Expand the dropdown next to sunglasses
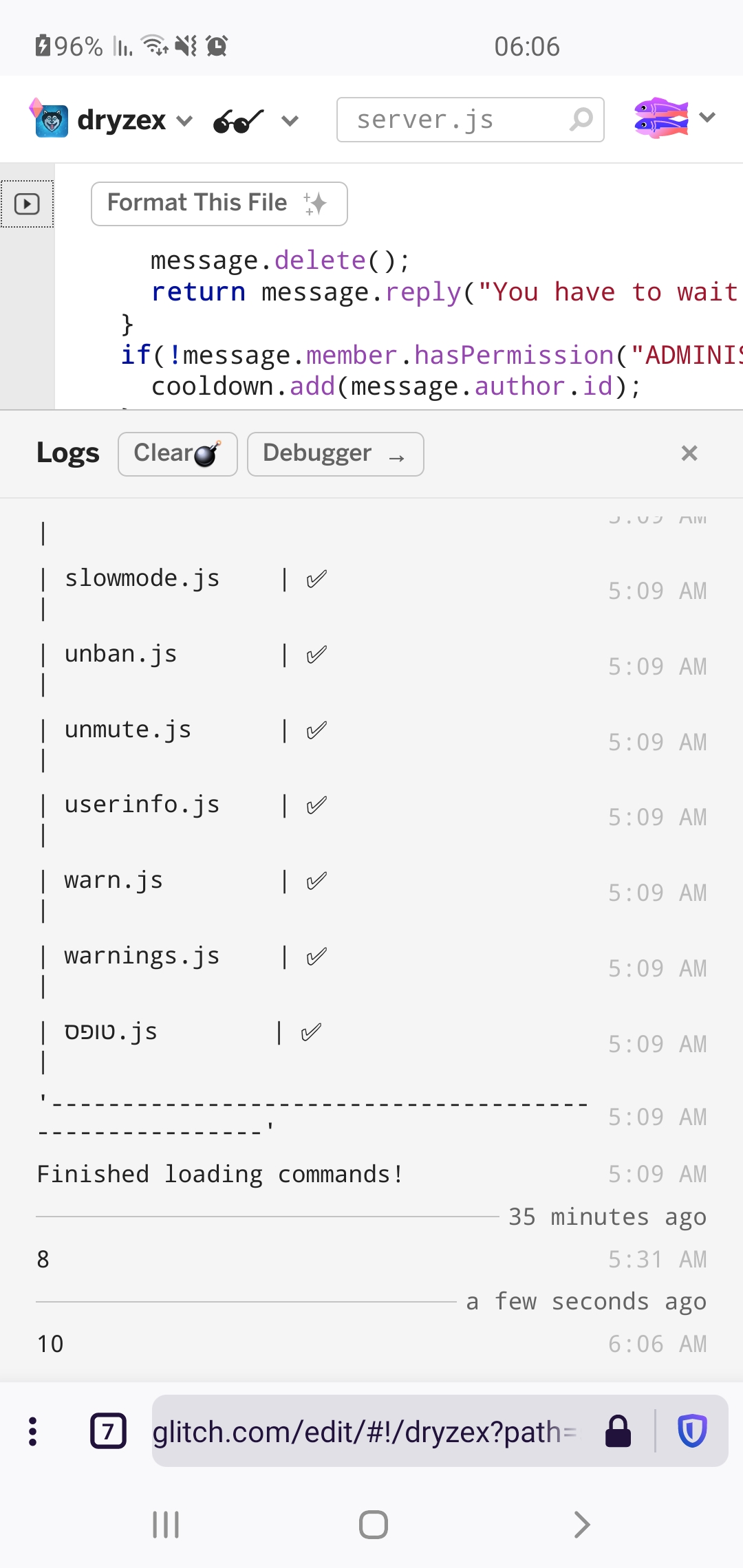 [290, 121]
